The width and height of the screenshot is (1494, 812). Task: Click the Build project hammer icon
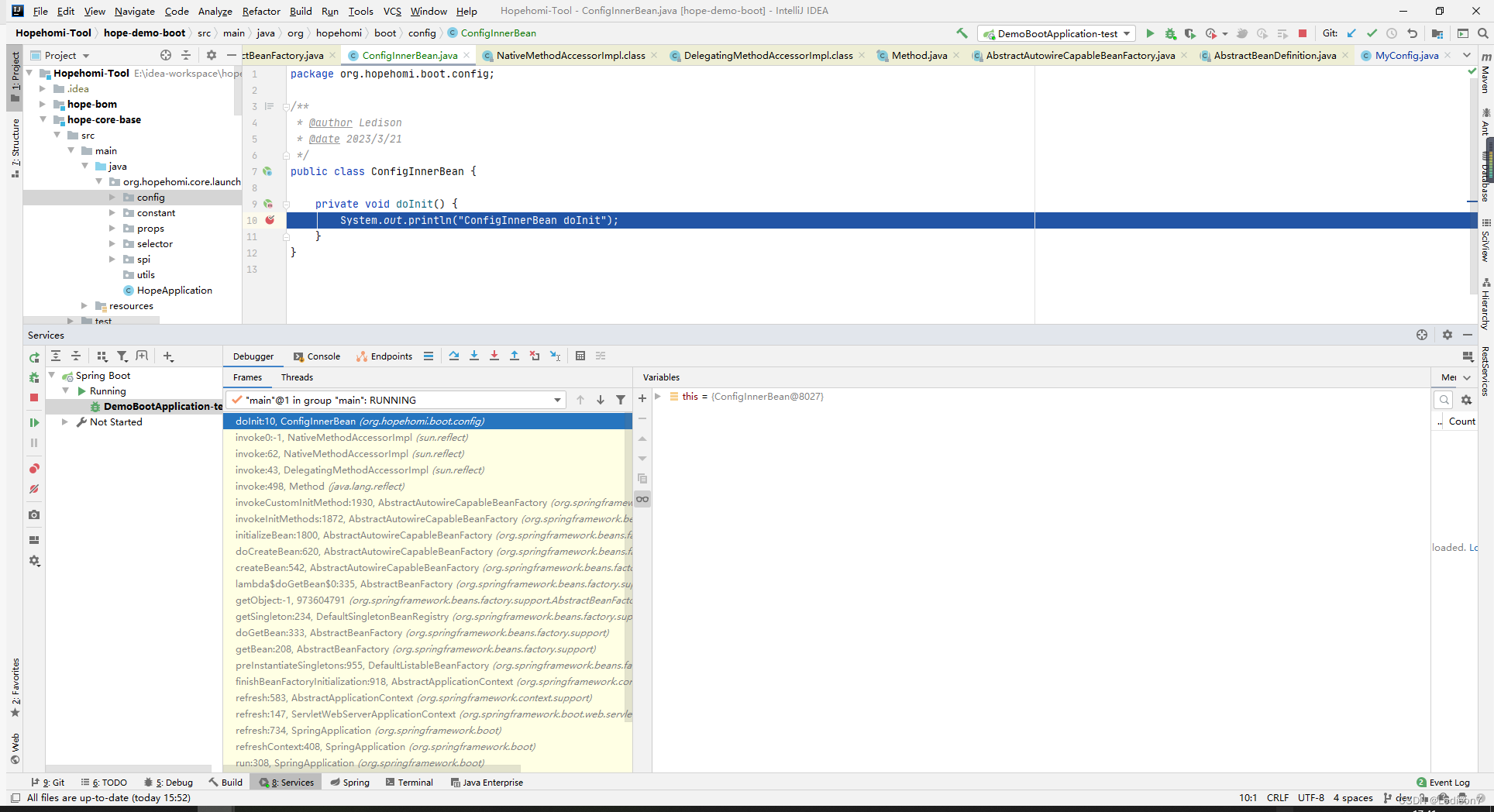coord(962,33)
